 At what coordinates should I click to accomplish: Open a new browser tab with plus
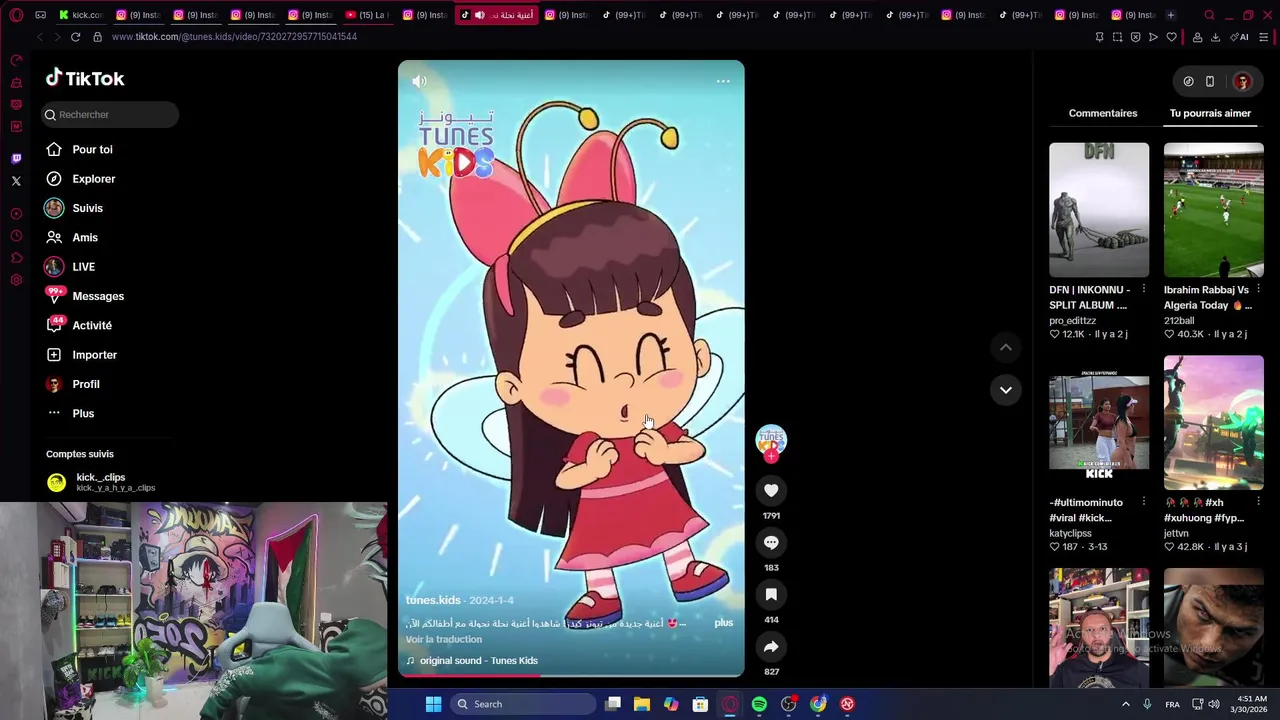pyautogui.click(x=1170, y=15)
